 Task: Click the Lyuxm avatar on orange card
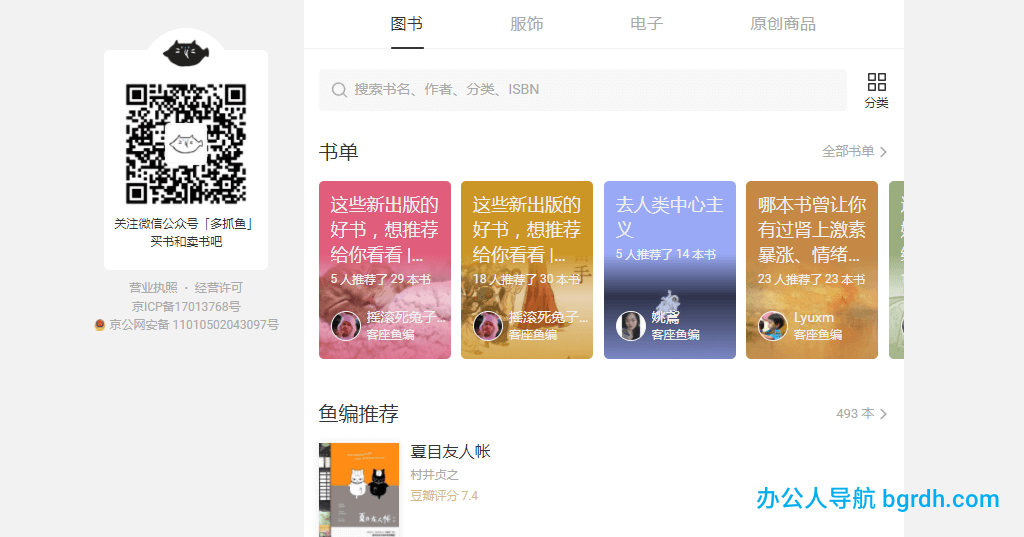pos(772,326)
